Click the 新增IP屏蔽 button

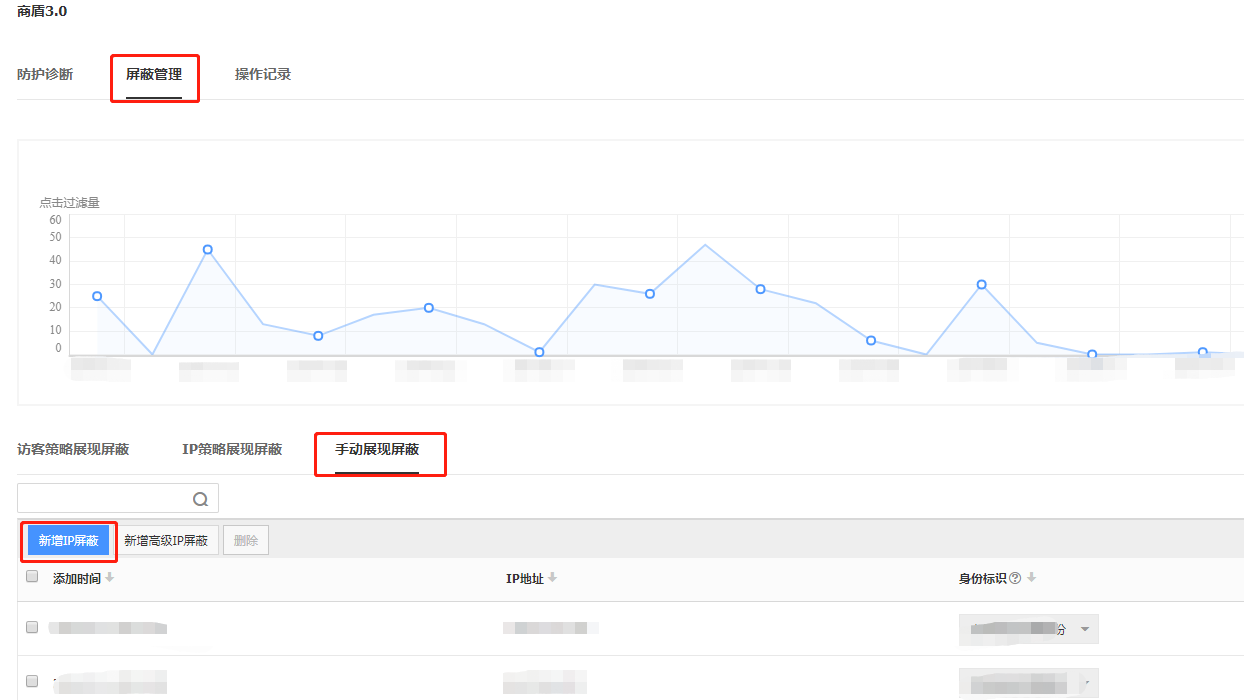pyautogui.click(x=69, y=540)
